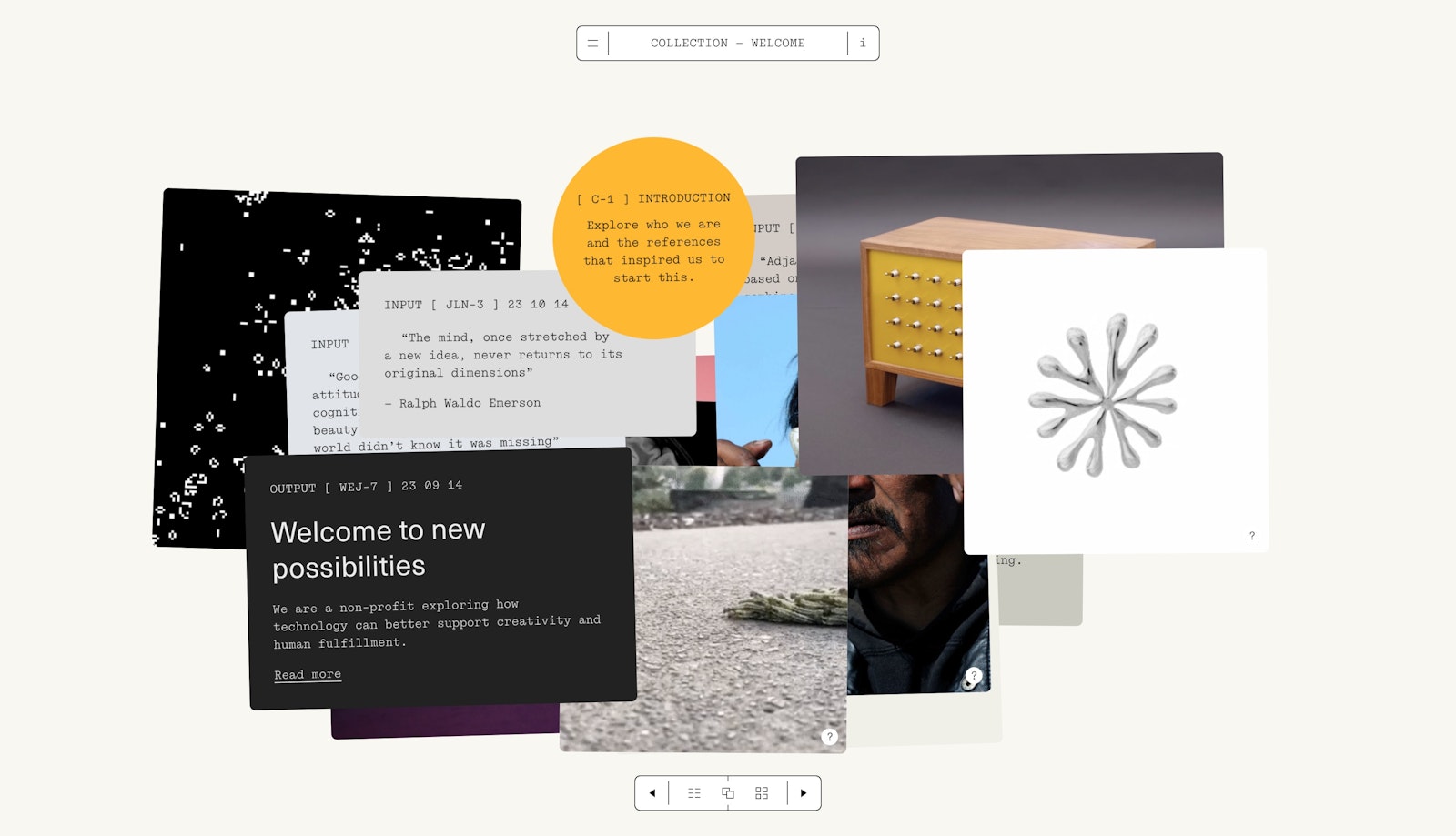Go to next collection with right arrow

point(804,793)
